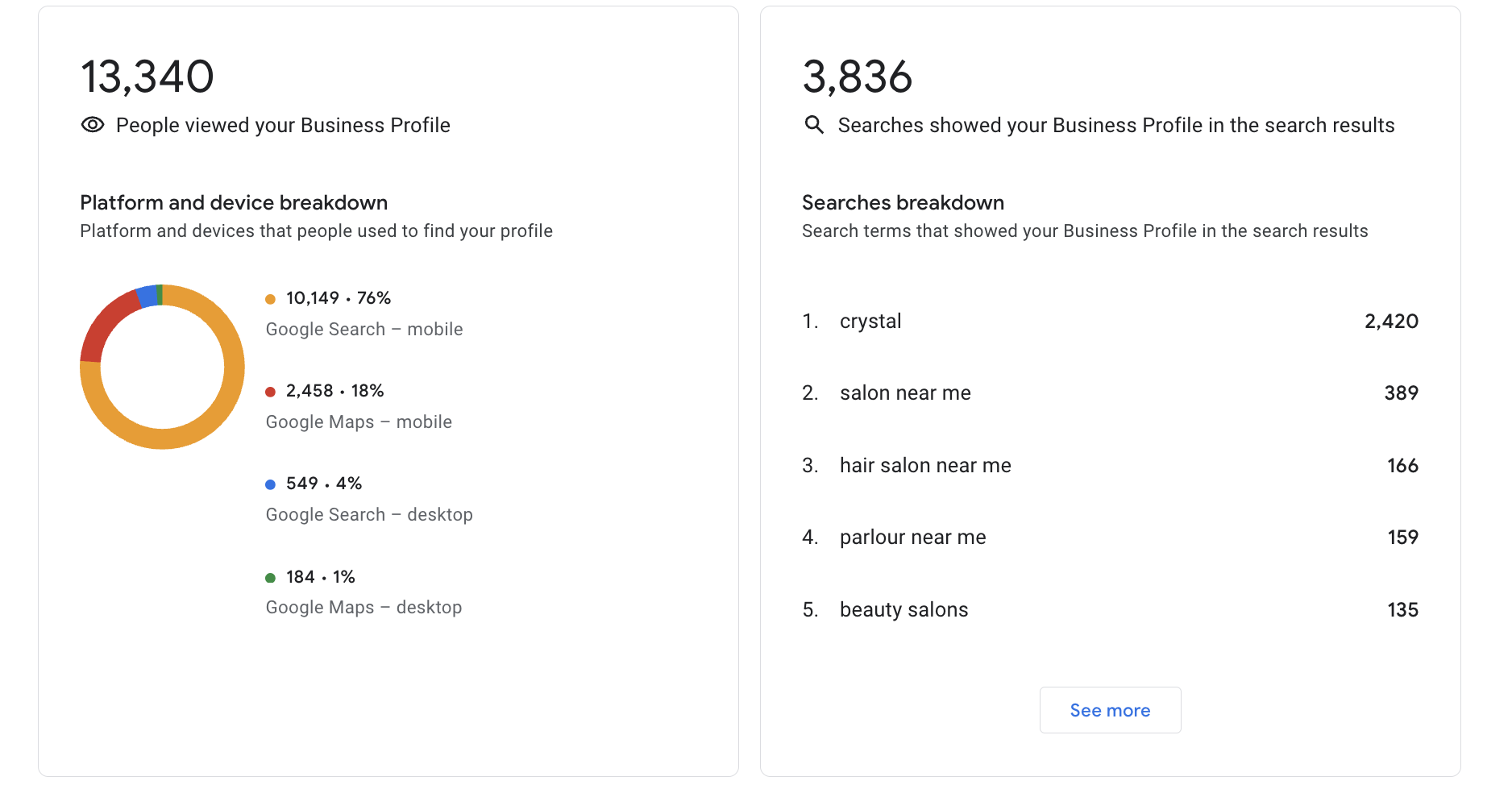This screenshot has height=785, width=1512.
Task: Click the magnifying glass search icon
Action: pos(814,125)
